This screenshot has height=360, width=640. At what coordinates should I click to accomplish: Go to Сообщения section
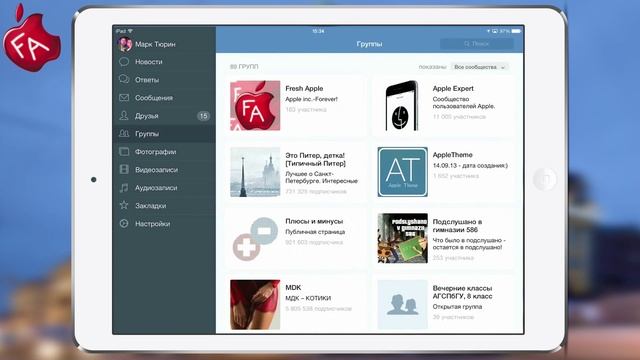(x=154, y=98)
